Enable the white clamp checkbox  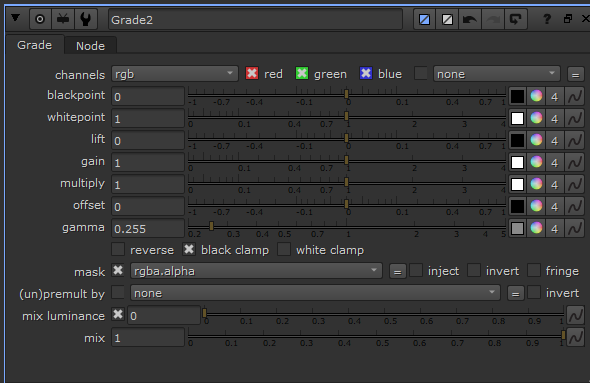pos(284,249)
